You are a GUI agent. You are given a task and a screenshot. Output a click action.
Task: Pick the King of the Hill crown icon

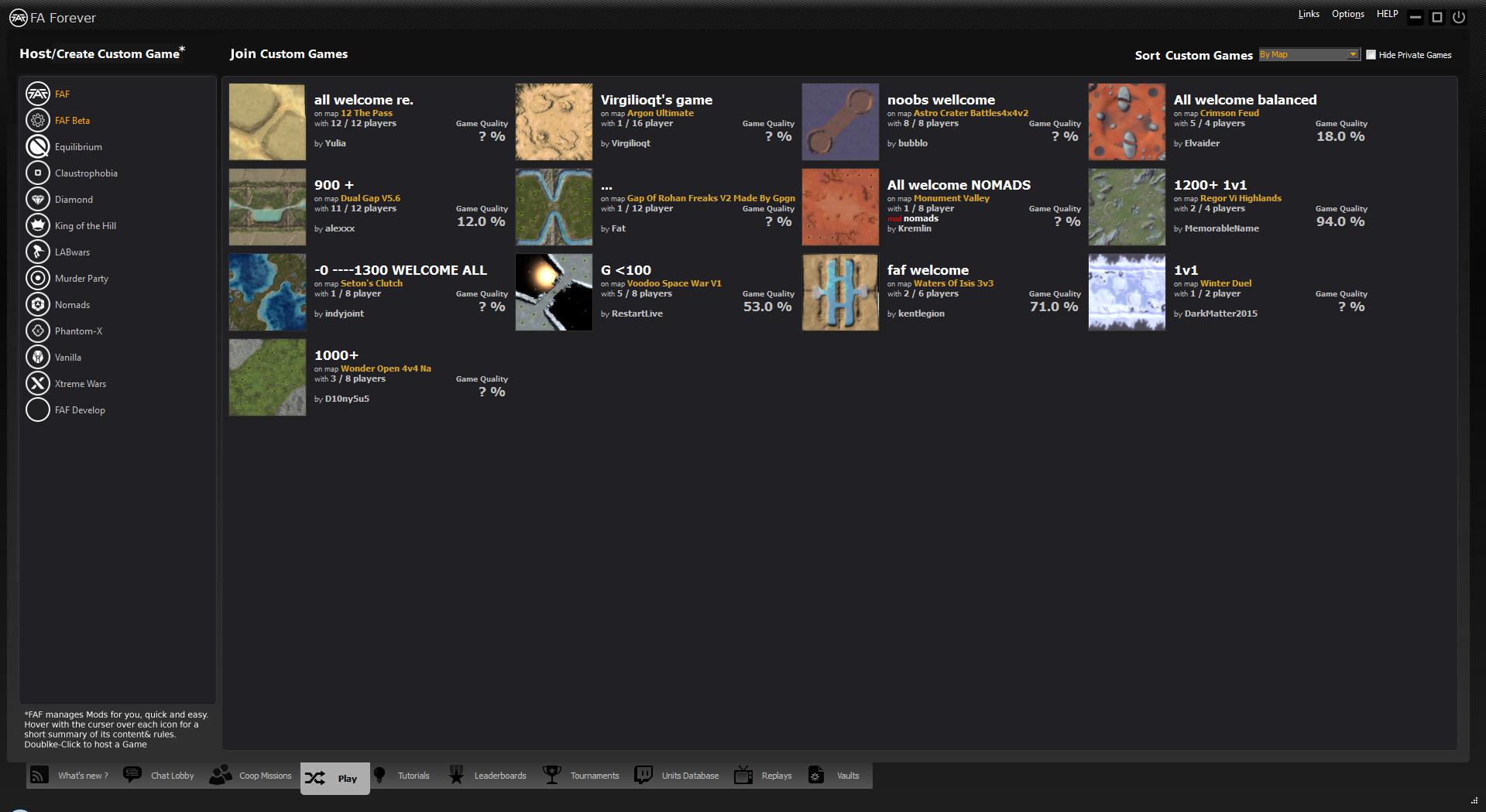tap(38, 225)
